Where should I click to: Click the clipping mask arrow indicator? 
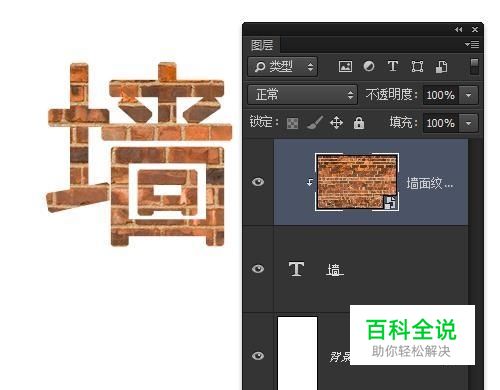point(310,182)
